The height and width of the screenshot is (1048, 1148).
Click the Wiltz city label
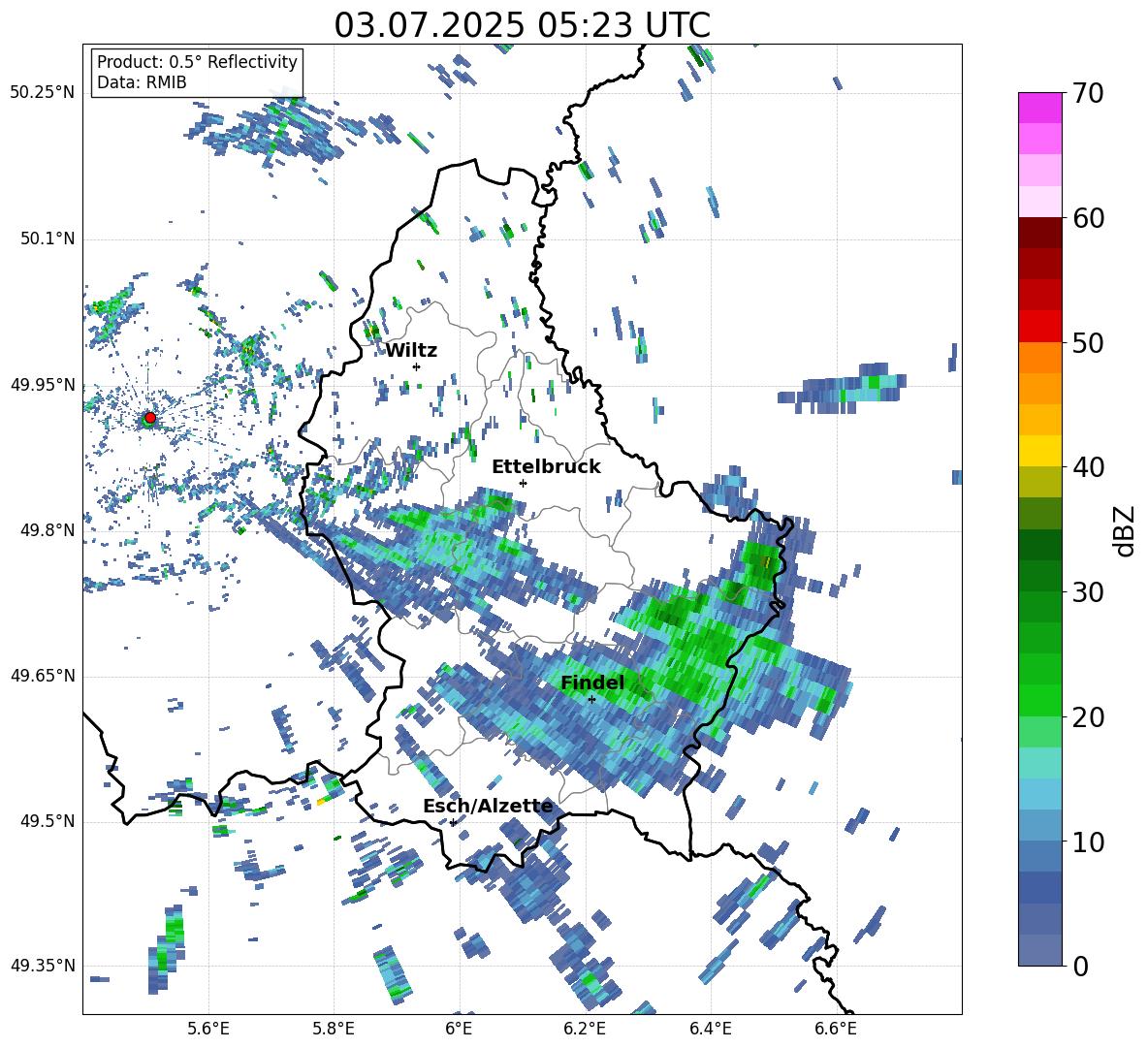(411, 351)
